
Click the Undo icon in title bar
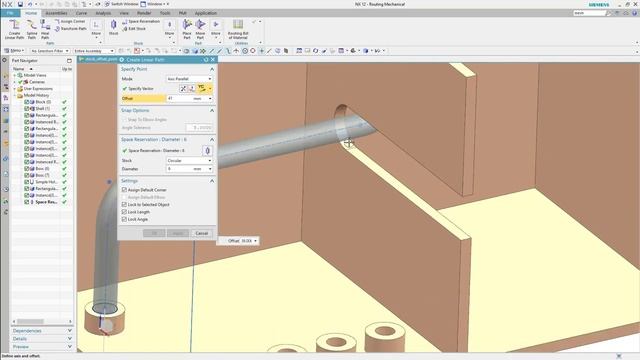tap(30, 4)
